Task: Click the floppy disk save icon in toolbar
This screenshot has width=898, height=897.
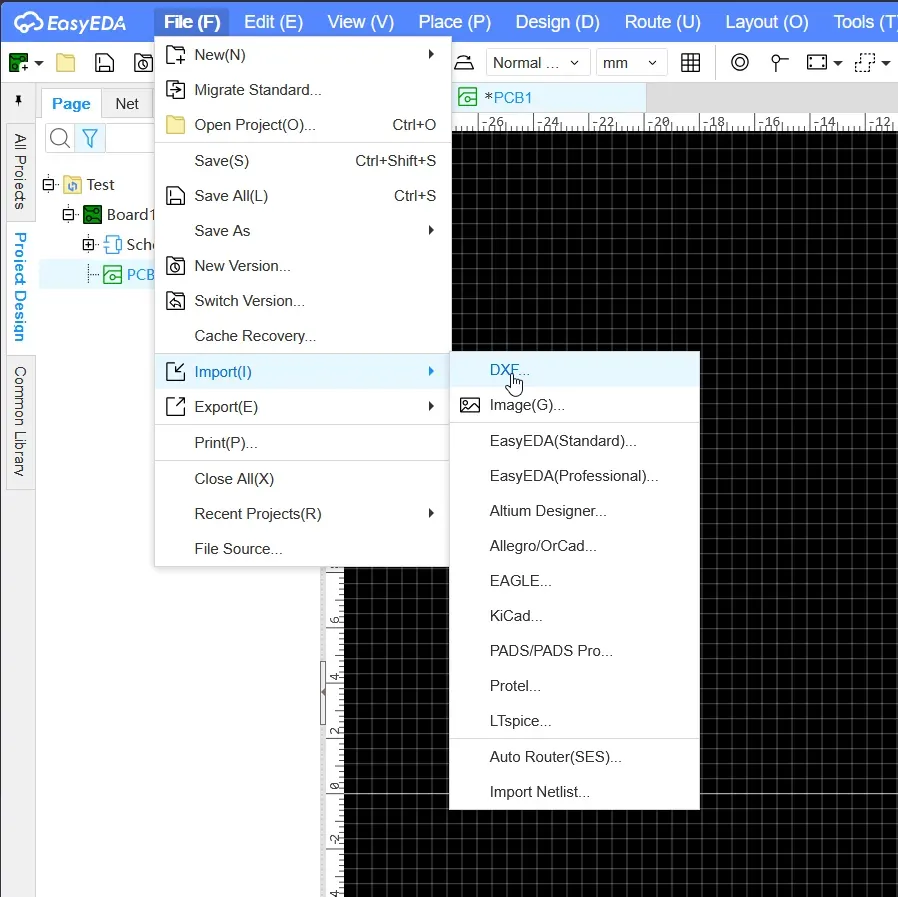Action: pyautogui.click(x=104, y=63)
